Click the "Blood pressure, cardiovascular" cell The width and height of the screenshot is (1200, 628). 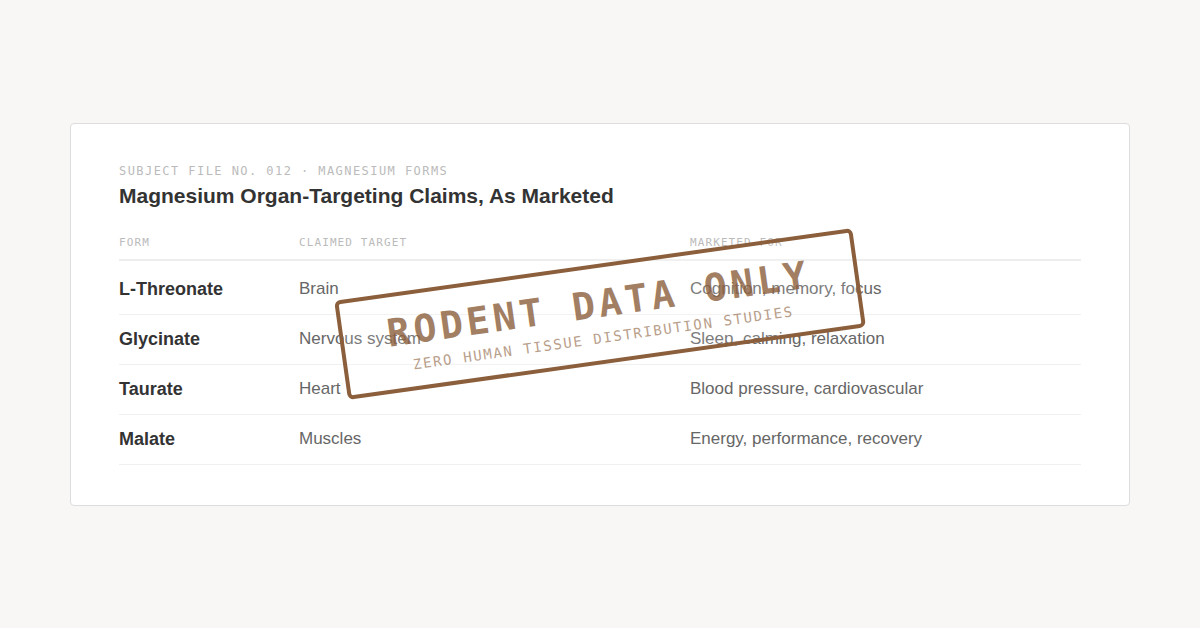click(806, 389)
